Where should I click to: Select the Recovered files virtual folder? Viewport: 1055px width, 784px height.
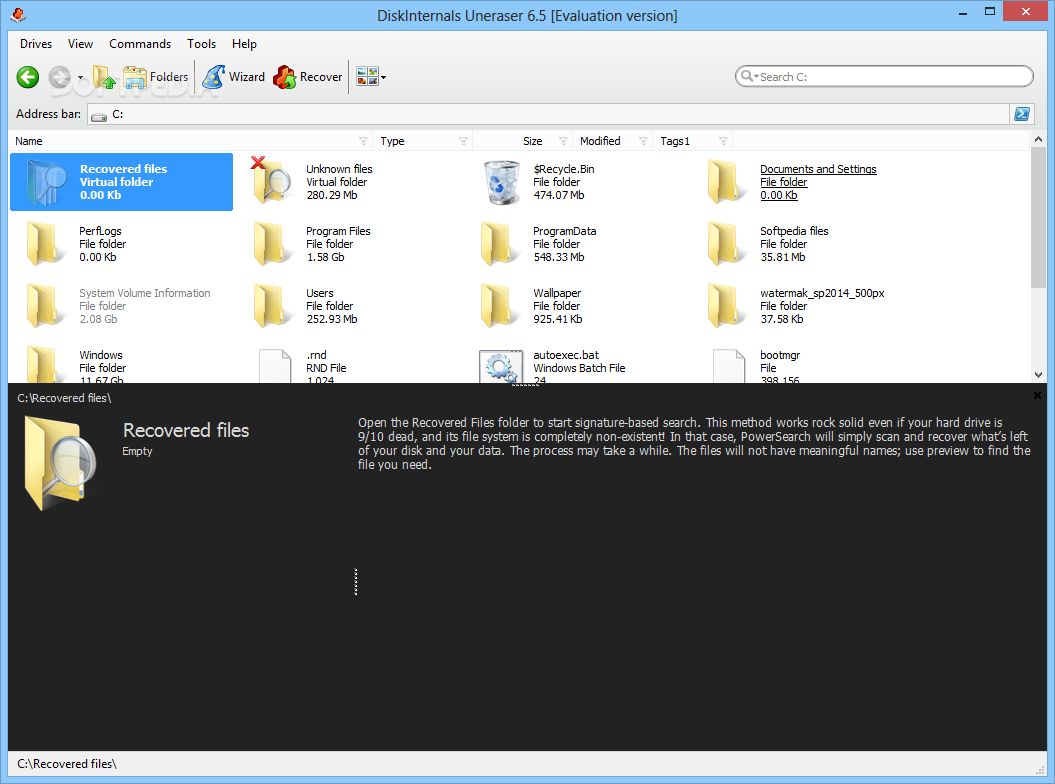122,182
